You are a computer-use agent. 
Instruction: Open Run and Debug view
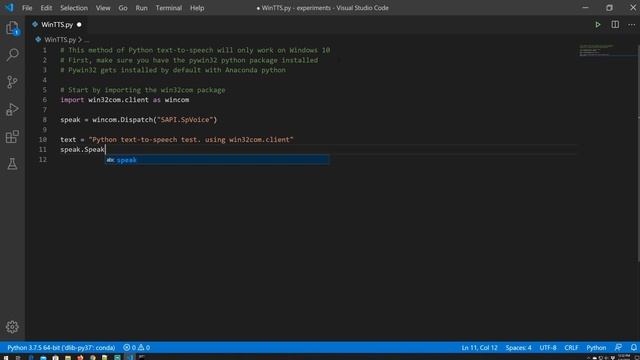tap(12, 109)
